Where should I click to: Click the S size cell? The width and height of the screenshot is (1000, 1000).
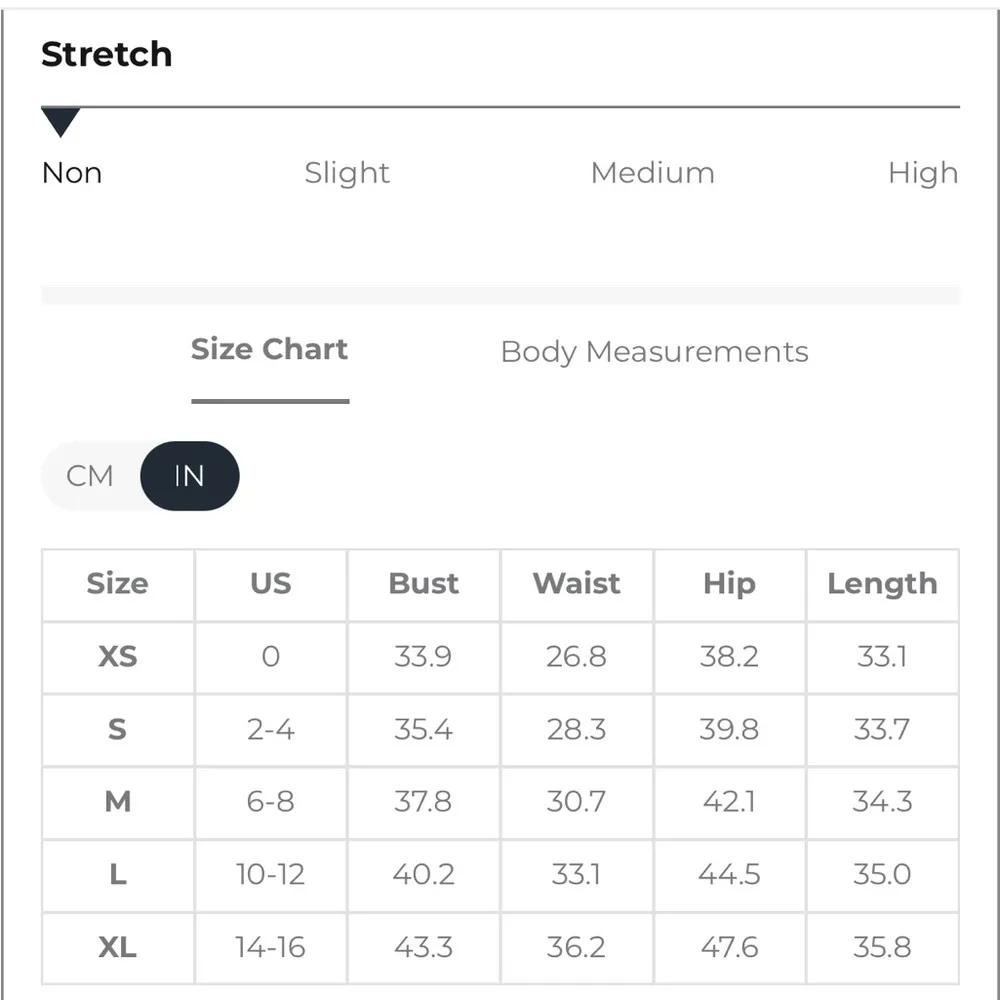pyautogui.click(x=118, y=729)
